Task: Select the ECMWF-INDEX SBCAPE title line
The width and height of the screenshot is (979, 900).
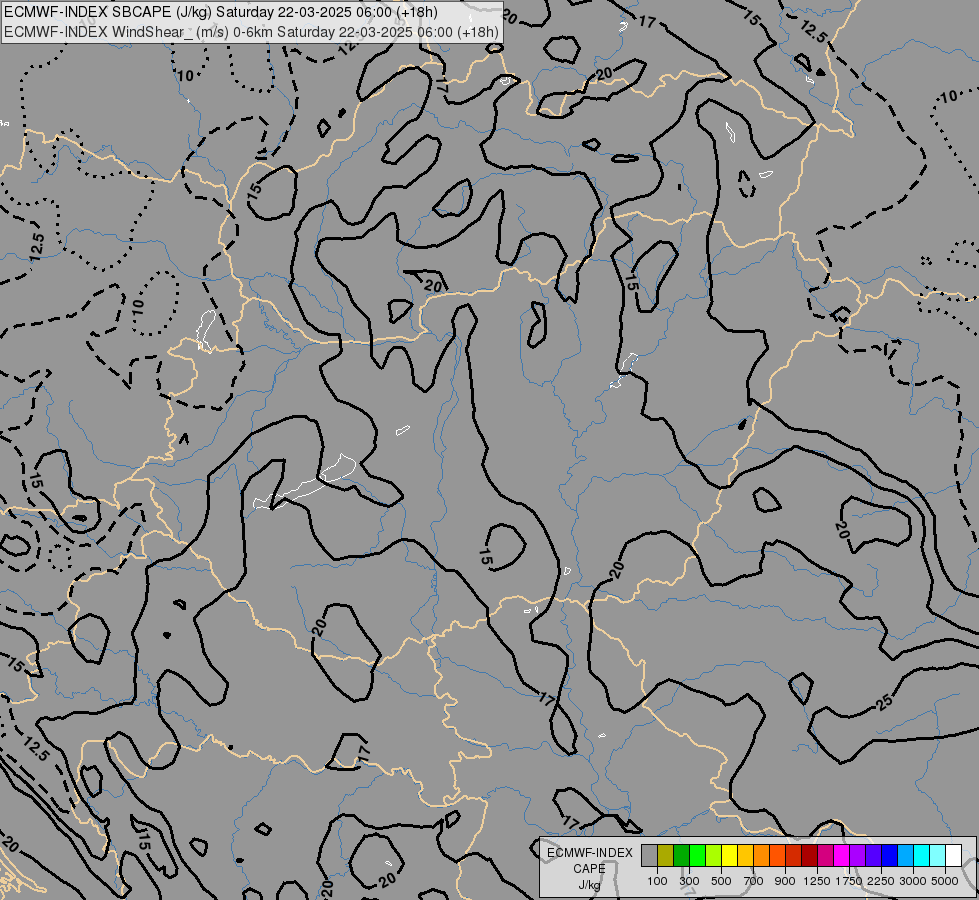Action: (220, 12)
